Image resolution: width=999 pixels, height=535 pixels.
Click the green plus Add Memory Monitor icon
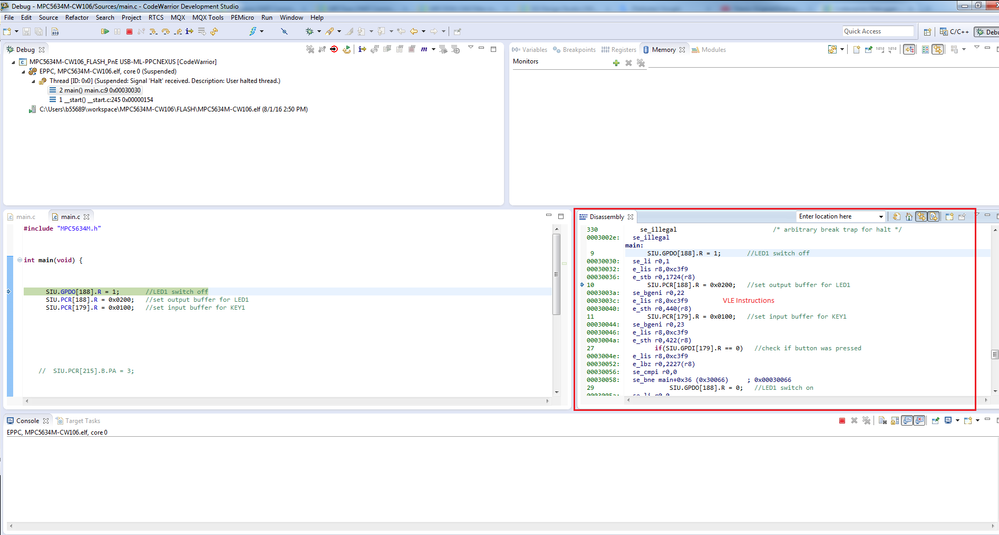[616, 63]
